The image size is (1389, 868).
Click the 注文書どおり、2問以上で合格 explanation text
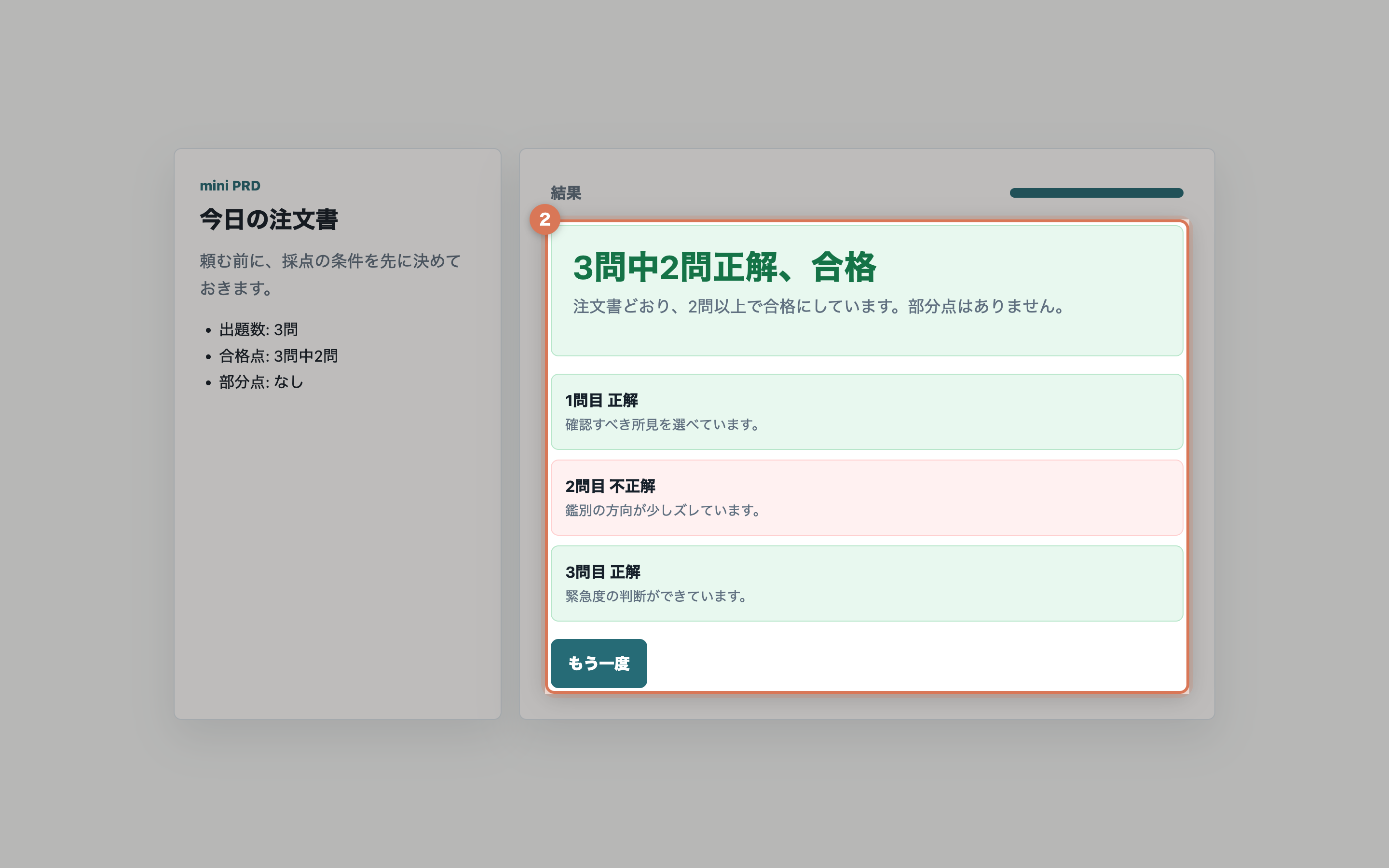tap(819, 307)
